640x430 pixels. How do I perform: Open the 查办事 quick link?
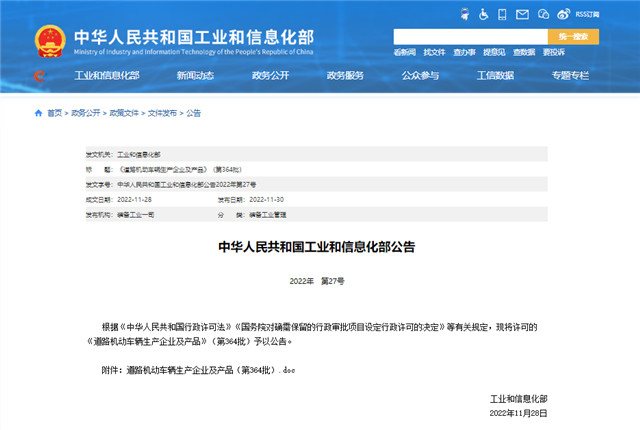tap(464, 52)
